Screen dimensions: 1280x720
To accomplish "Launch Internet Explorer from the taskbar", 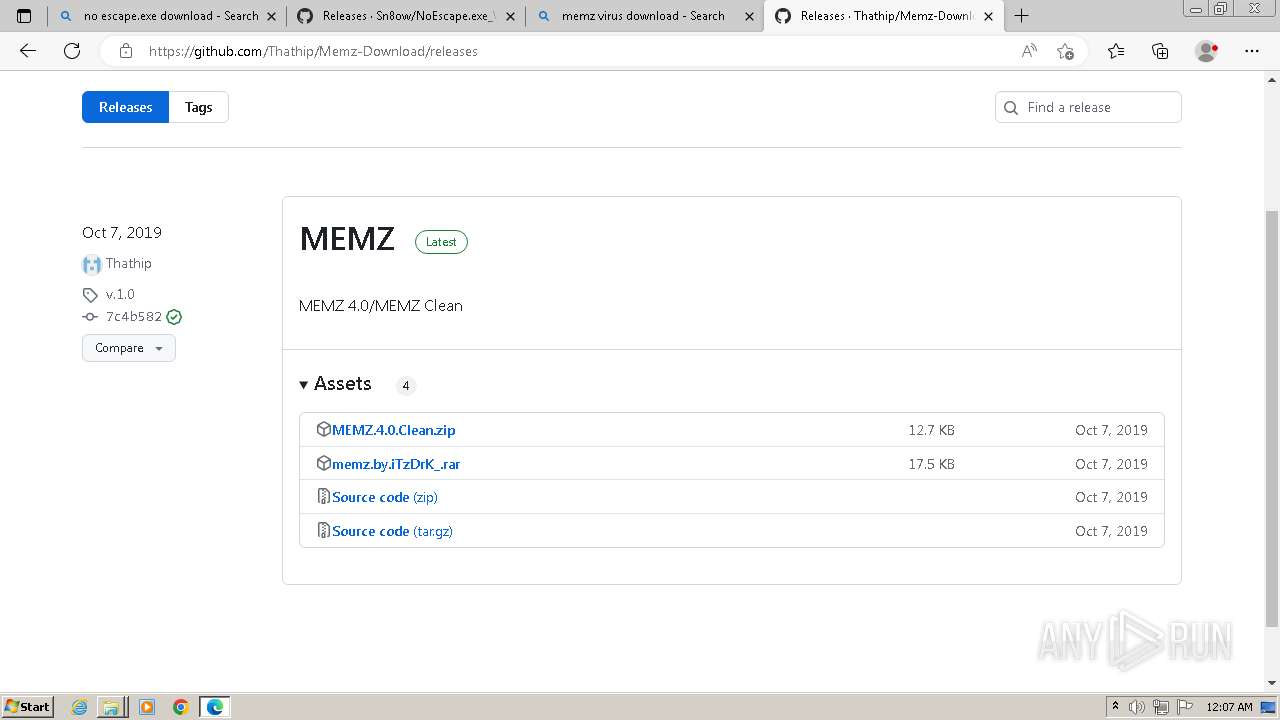I will point(79,707).
